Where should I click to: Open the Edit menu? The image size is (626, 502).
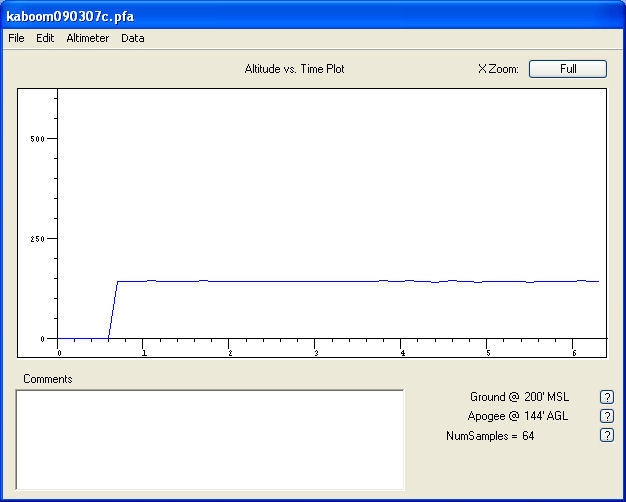(45, 38)
